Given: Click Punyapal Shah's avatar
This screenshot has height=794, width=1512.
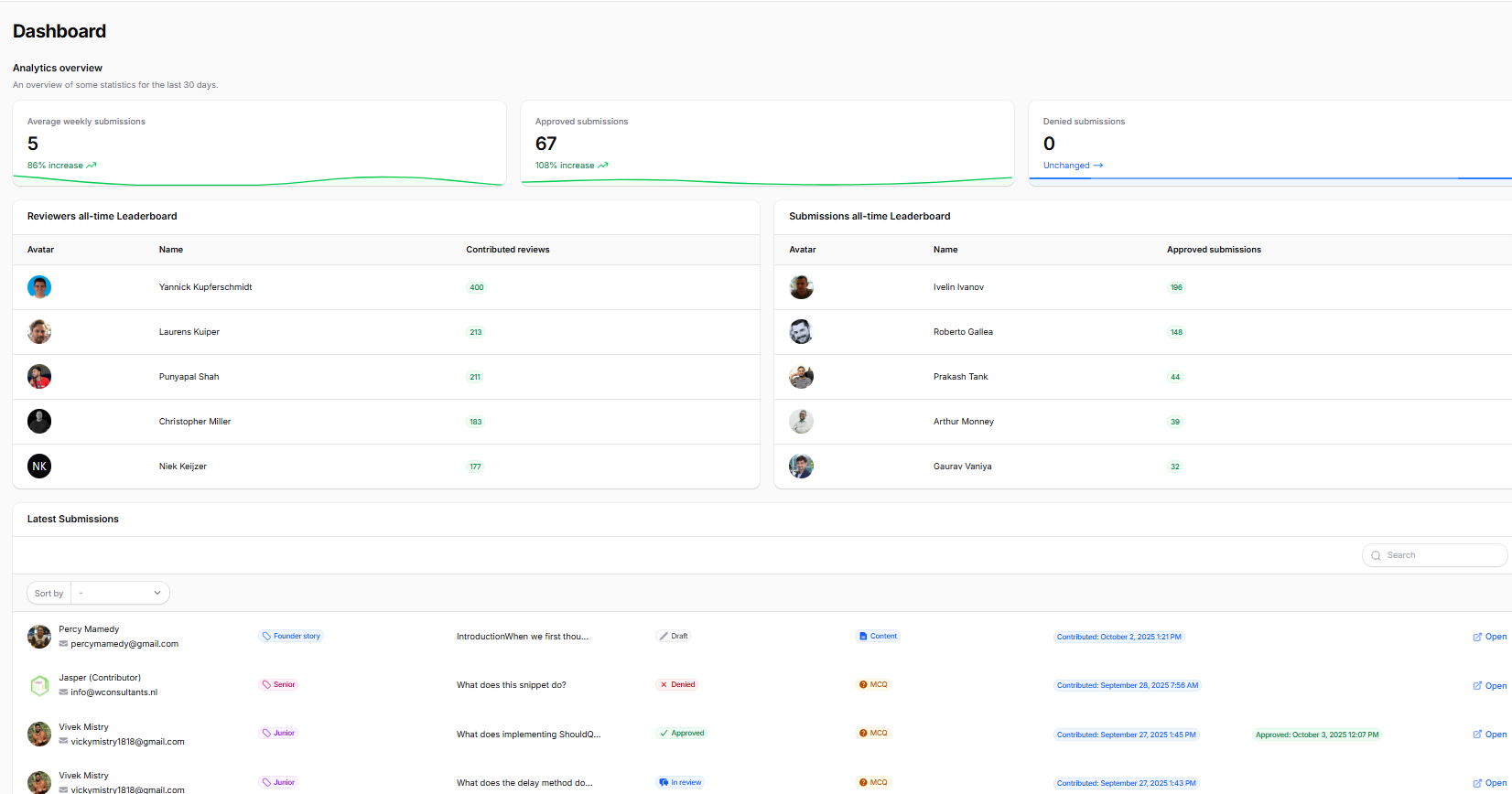Looking at the screenshot, I should coord(39,377).
